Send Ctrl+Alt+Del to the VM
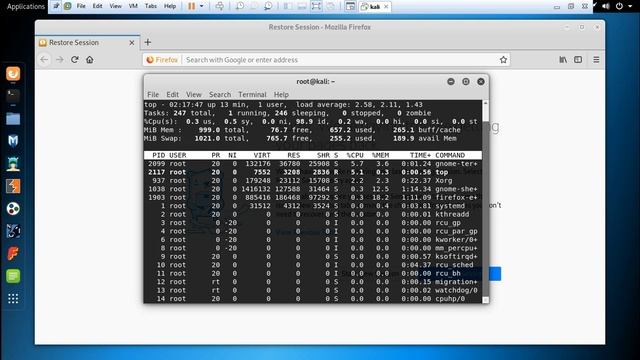Viewport: 640px width, 360px height. [220, 6]
